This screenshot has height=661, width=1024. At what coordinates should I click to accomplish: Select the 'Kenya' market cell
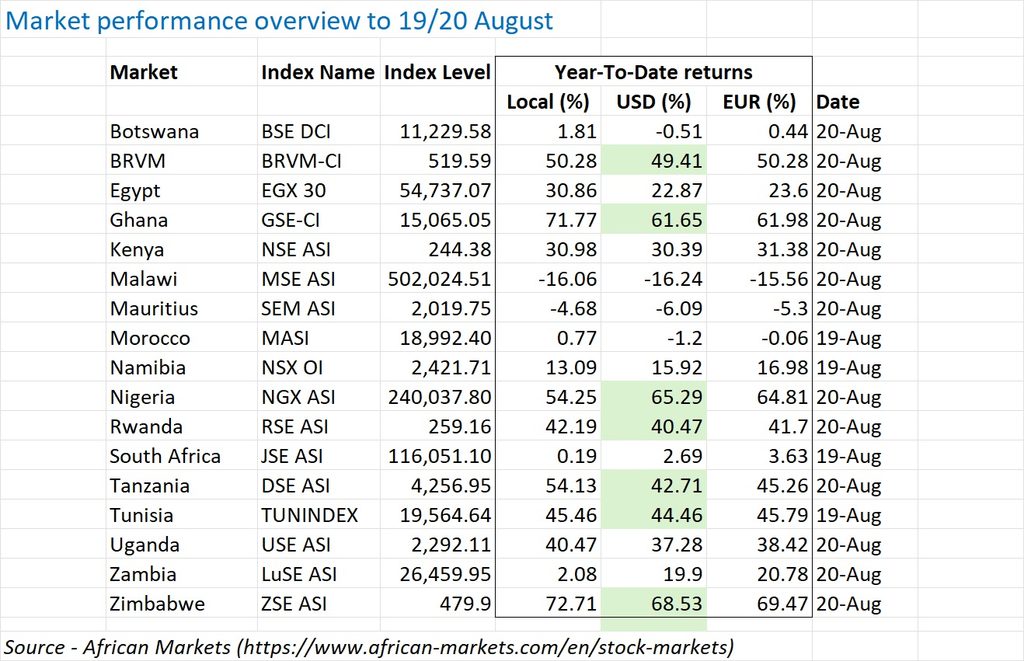tap(182, 249)
